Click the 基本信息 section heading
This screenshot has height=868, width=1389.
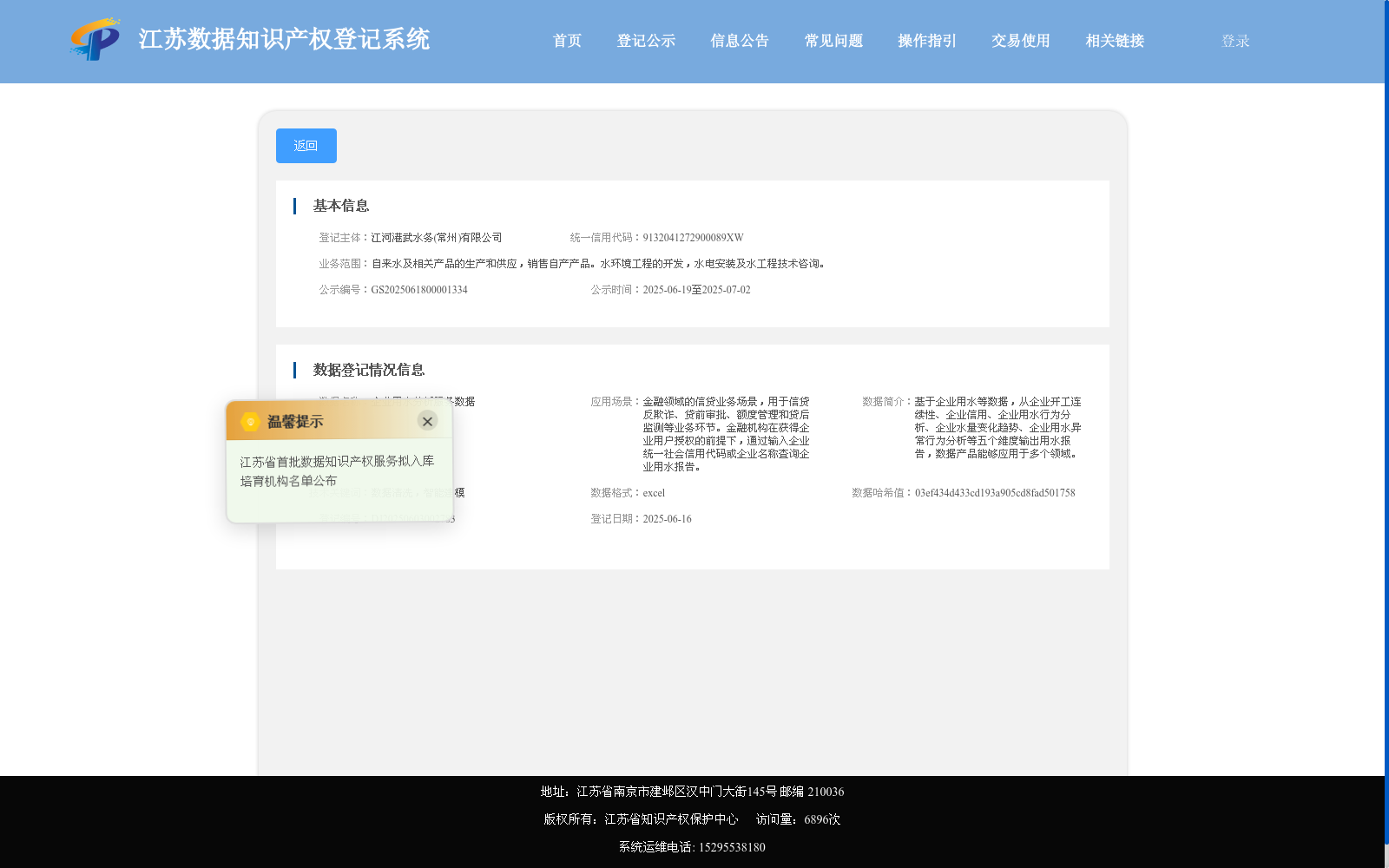pyautogui.click(x=341, y=206)
